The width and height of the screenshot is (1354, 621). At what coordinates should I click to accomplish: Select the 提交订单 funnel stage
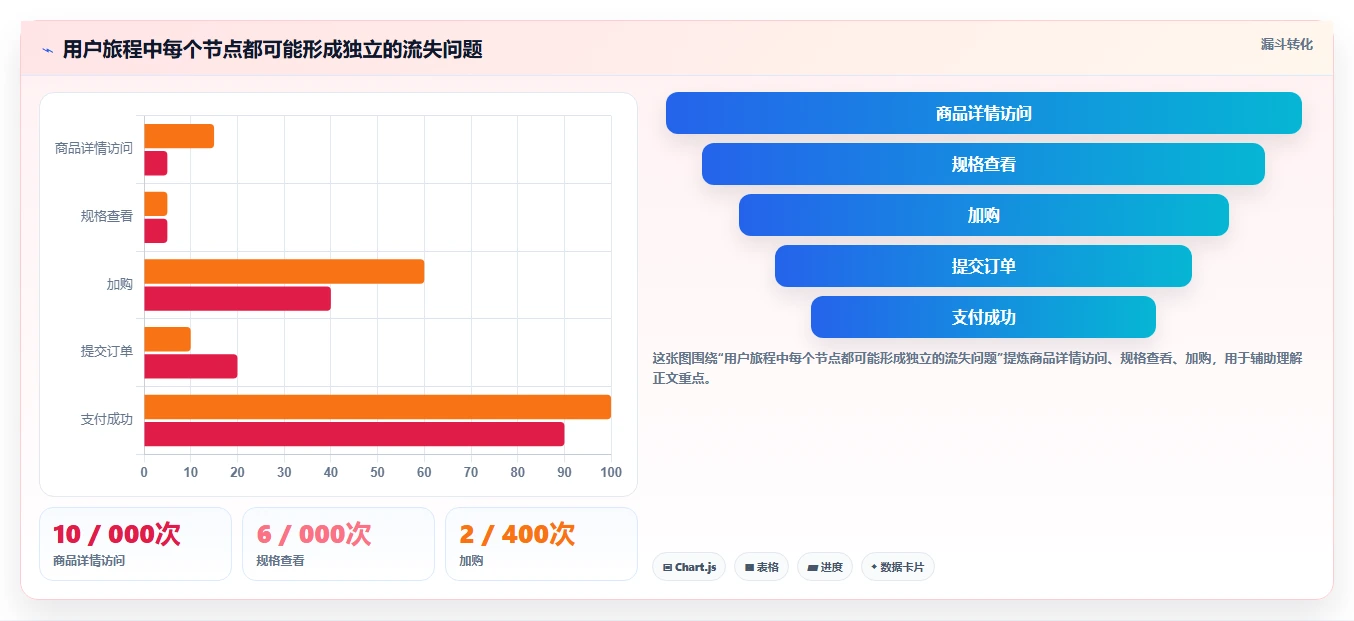984,266
